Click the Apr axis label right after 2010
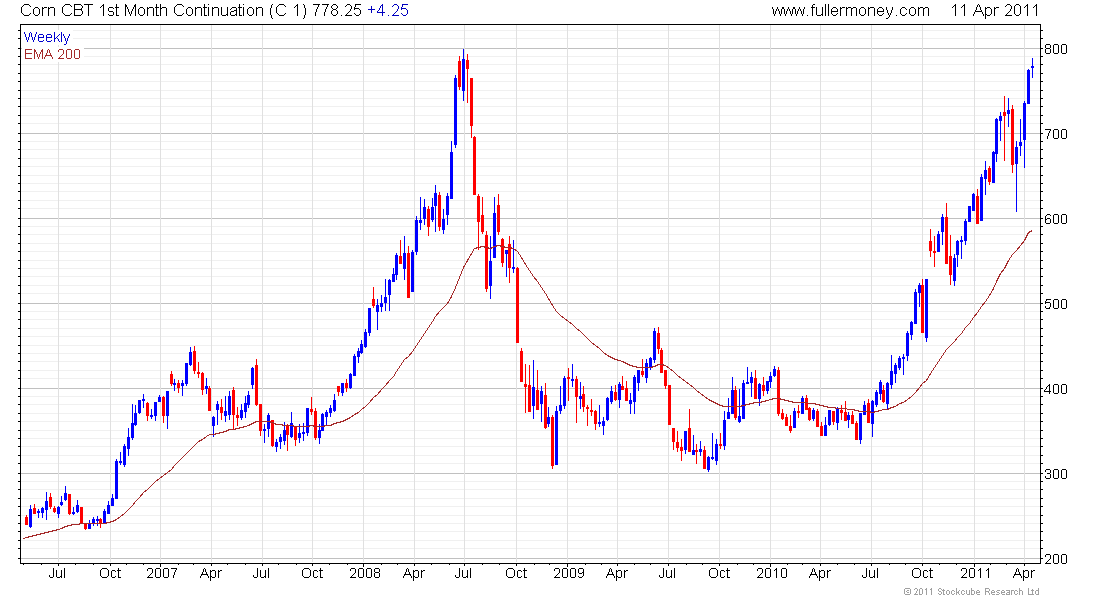 819,574
